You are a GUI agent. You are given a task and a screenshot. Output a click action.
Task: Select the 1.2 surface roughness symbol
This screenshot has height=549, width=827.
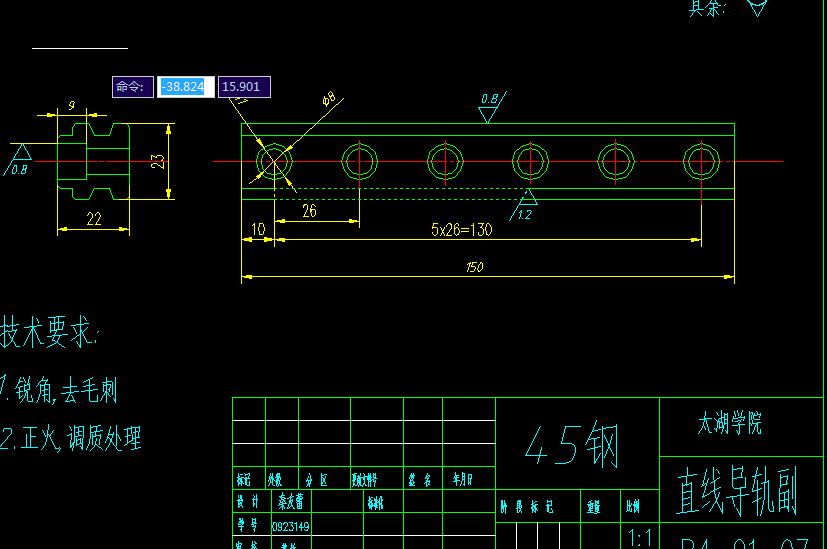[x=523, y=206]
